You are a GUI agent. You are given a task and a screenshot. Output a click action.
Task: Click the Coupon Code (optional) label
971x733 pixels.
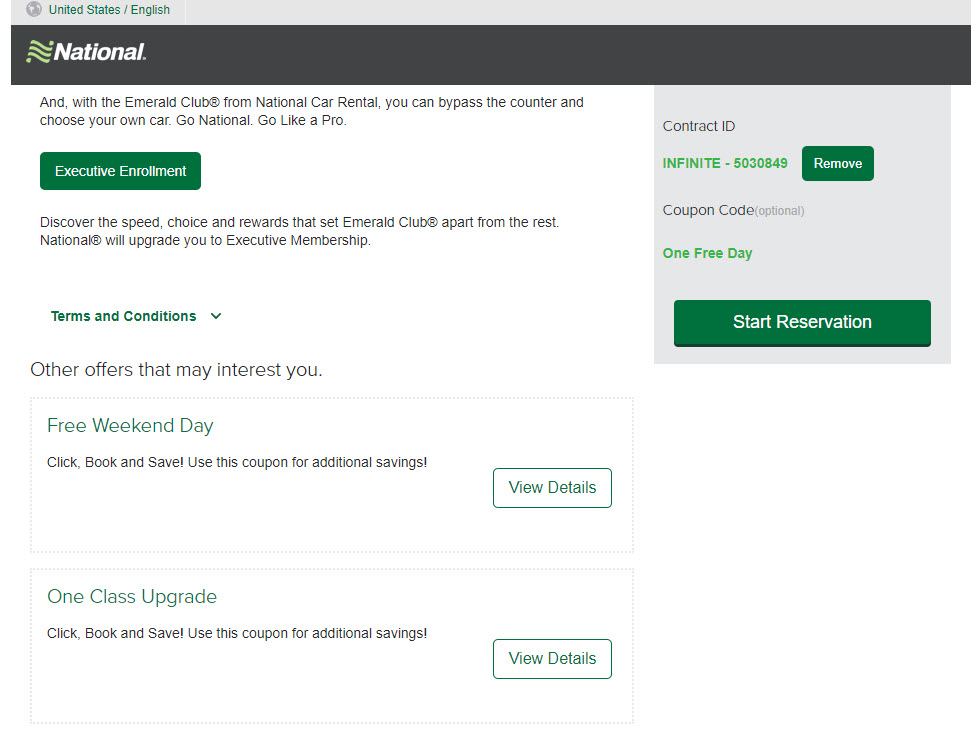pyautogui.click(x=733, y=210)
